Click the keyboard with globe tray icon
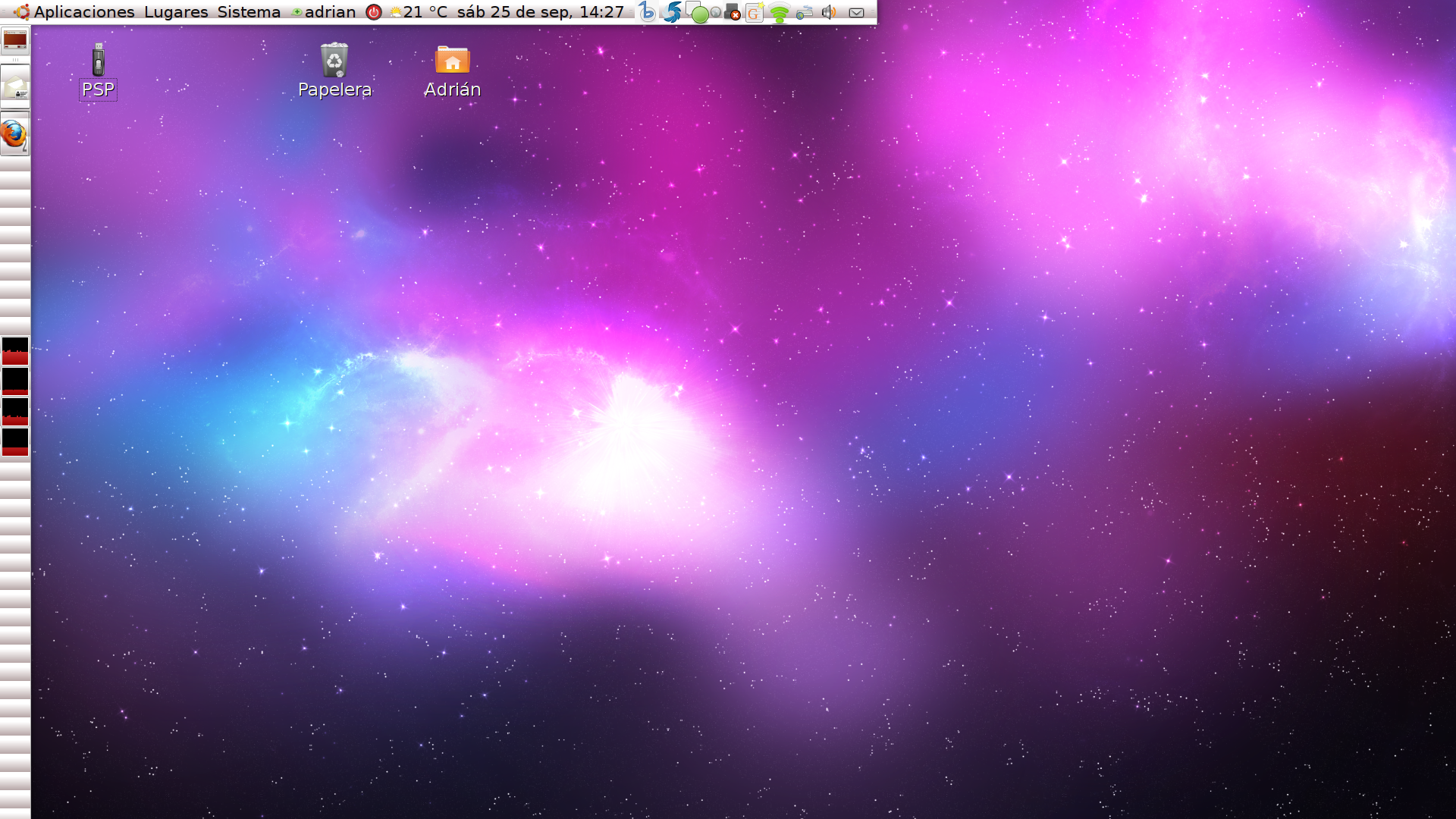 pyautogui.click(x=805, y=12)
